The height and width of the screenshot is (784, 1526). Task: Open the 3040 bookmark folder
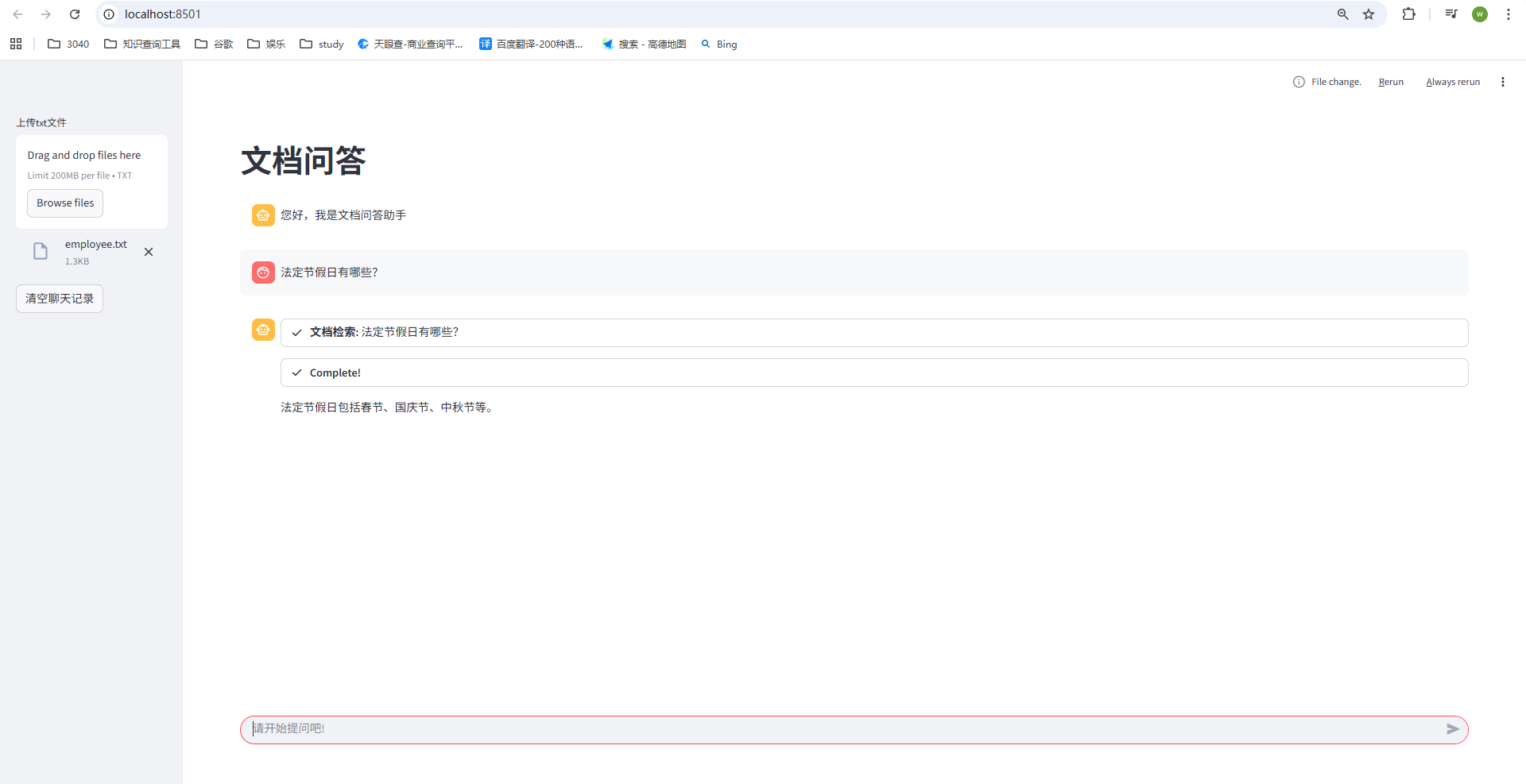tap(68, 44)
